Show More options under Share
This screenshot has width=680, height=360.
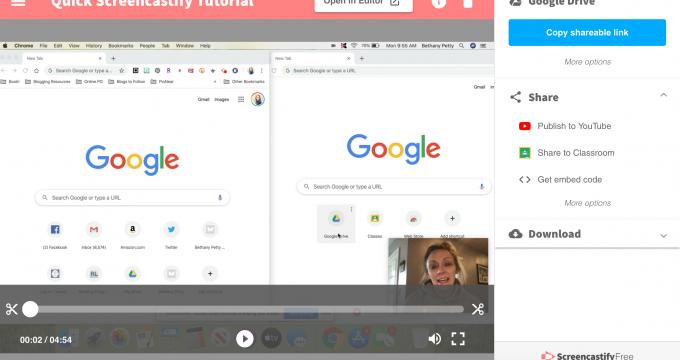[x=587, y=203]
